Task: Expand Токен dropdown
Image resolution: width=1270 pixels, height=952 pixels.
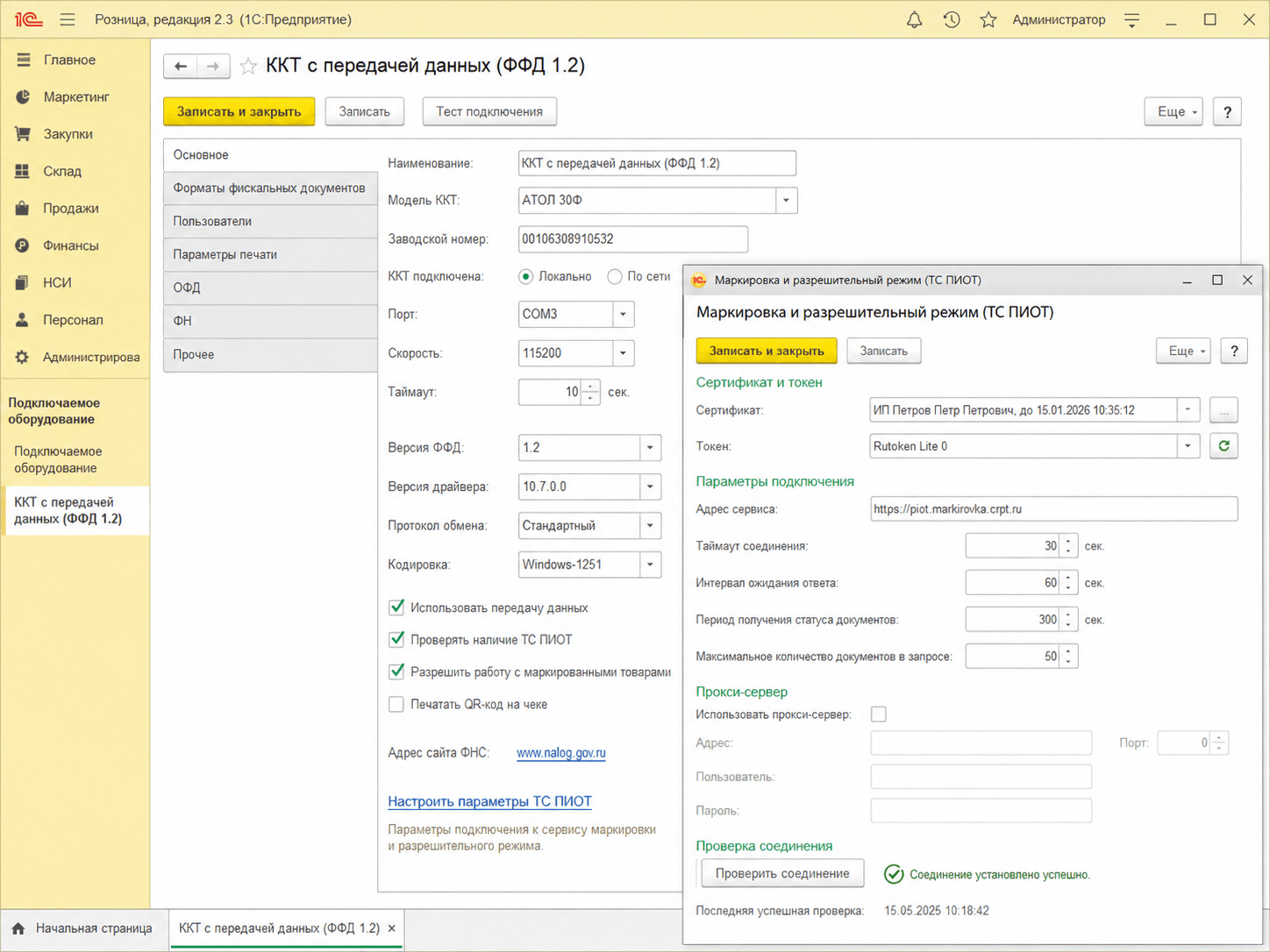Action: (1188, 446)
